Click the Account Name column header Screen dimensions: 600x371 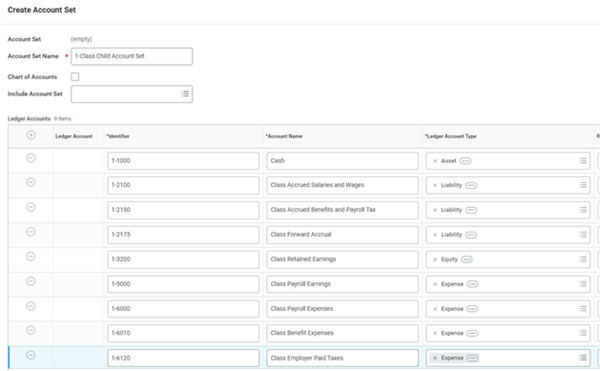click(284, 136)
